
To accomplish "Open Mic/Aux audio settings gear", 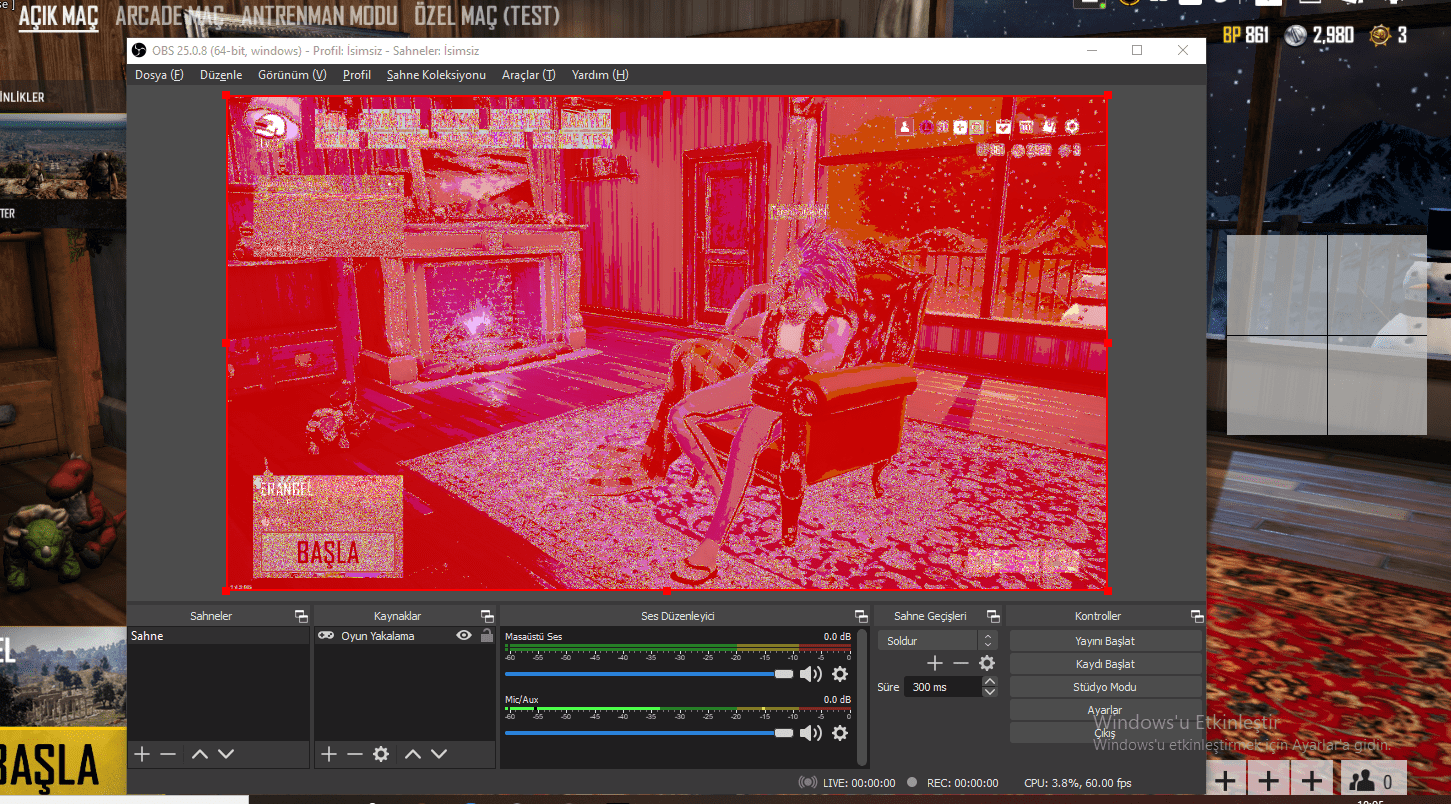I will click(x=840, y=733).
